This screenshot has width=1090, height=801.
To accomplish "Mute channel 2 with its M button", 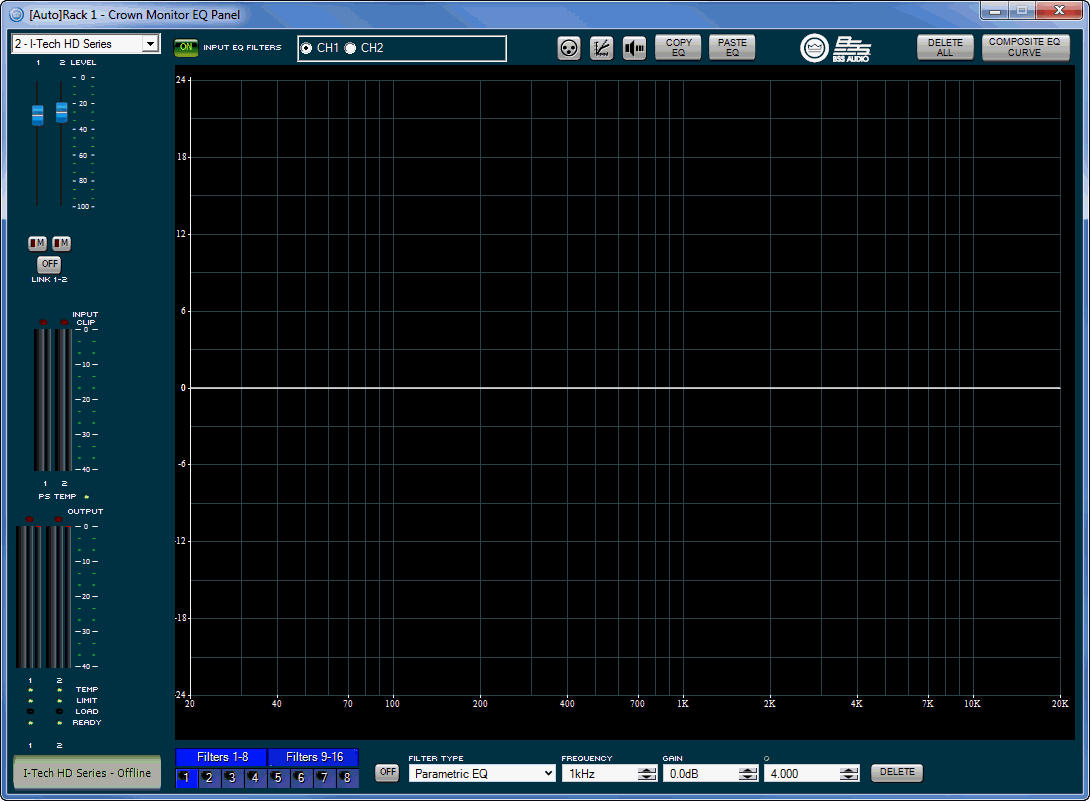I will click(61, 243).
